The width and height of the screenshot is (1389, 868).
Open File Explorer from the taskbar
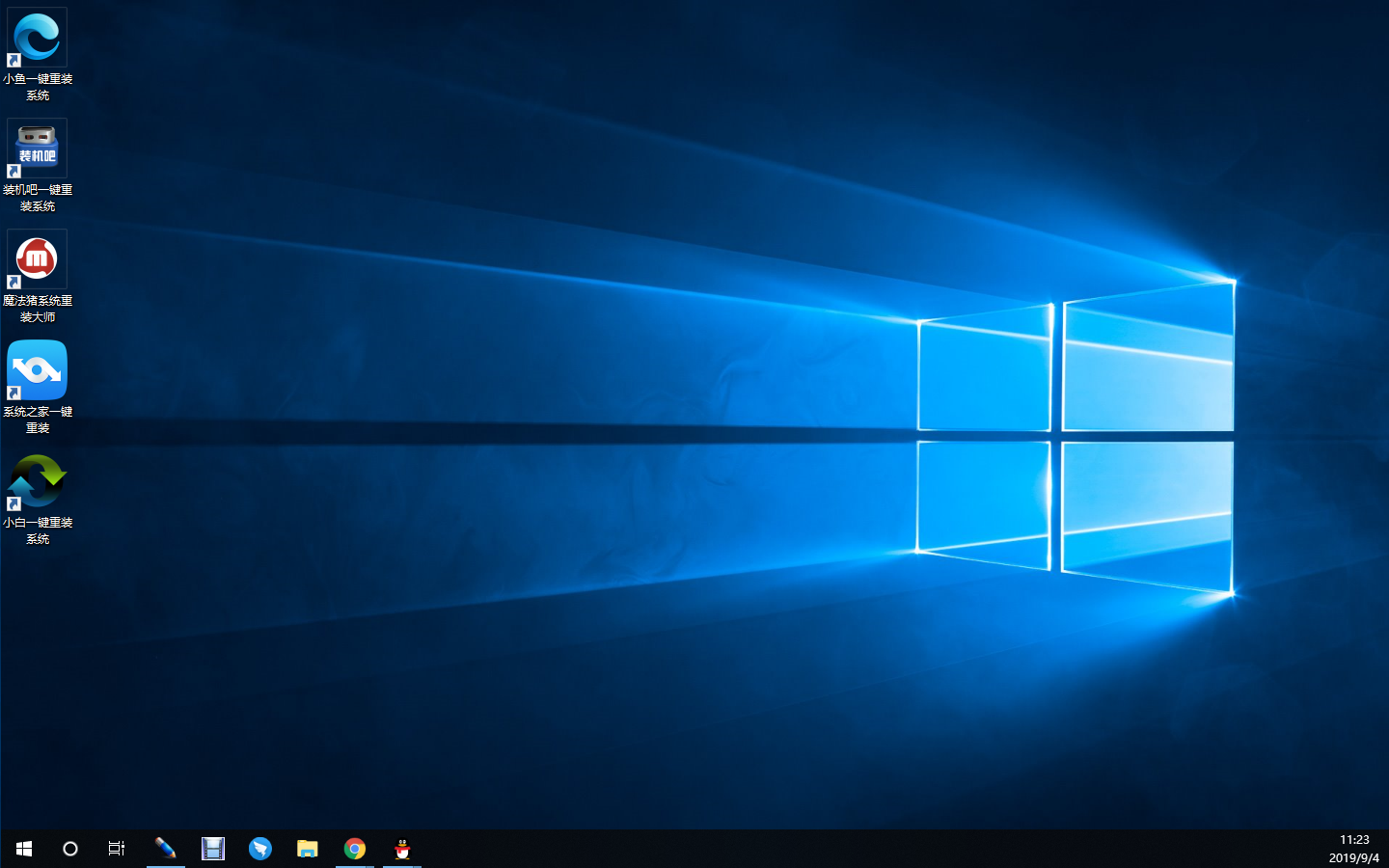point(308,849)
